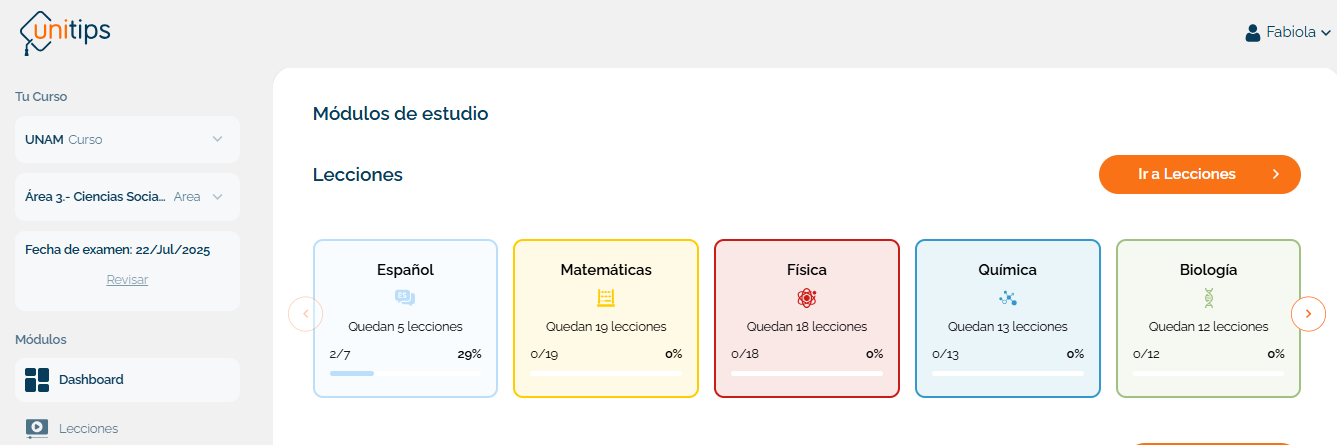Click the Biología DNA icon

(1208, 297)
